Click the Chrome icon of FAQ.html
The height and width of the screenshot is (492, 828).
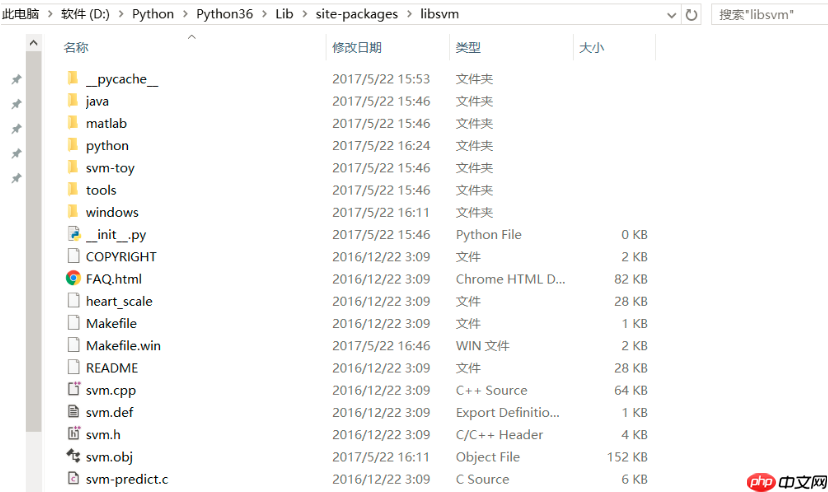point(73,278)
